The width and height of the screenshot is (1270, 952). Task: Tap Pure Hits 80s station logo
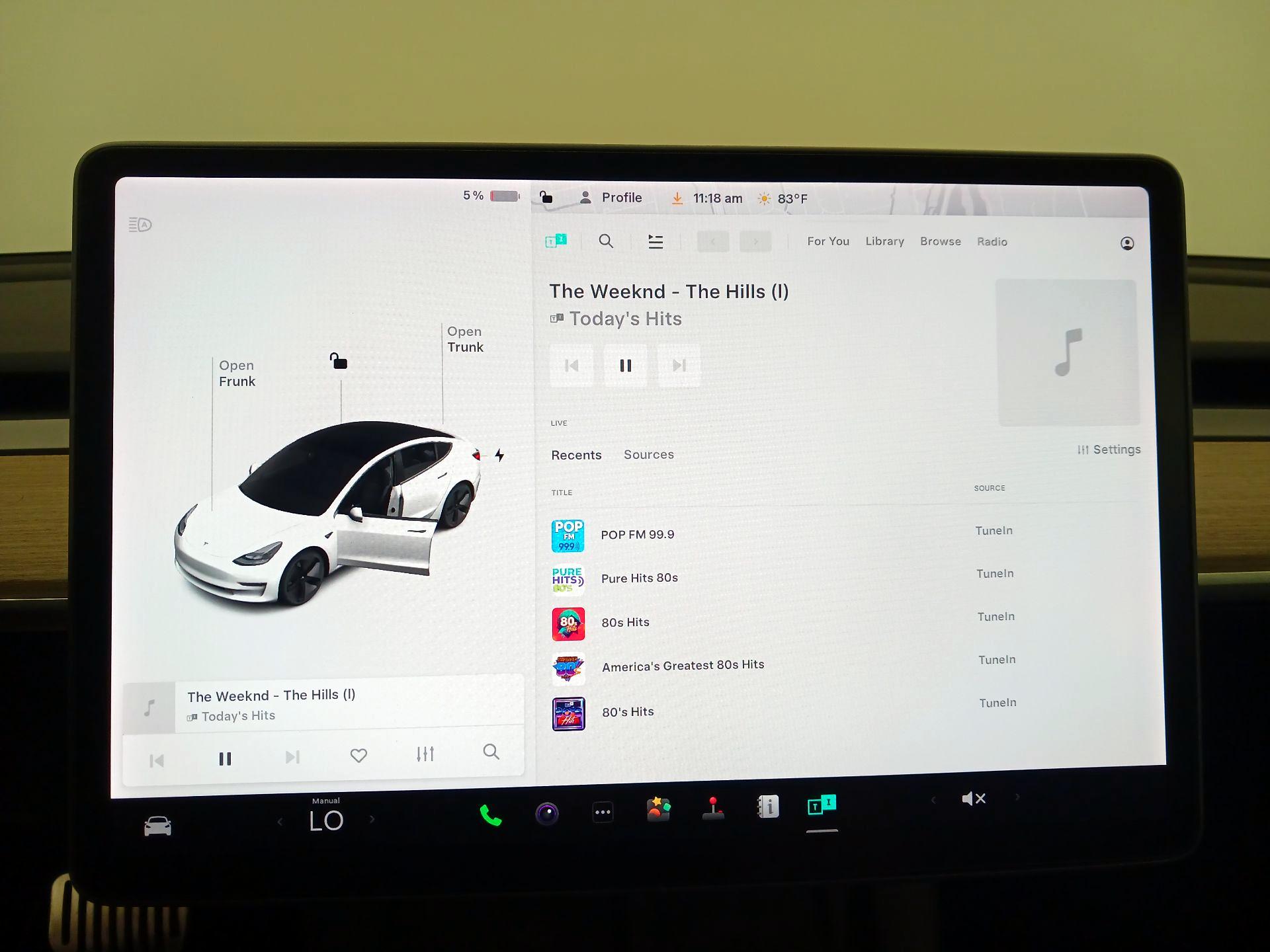(x=568, y=580)
